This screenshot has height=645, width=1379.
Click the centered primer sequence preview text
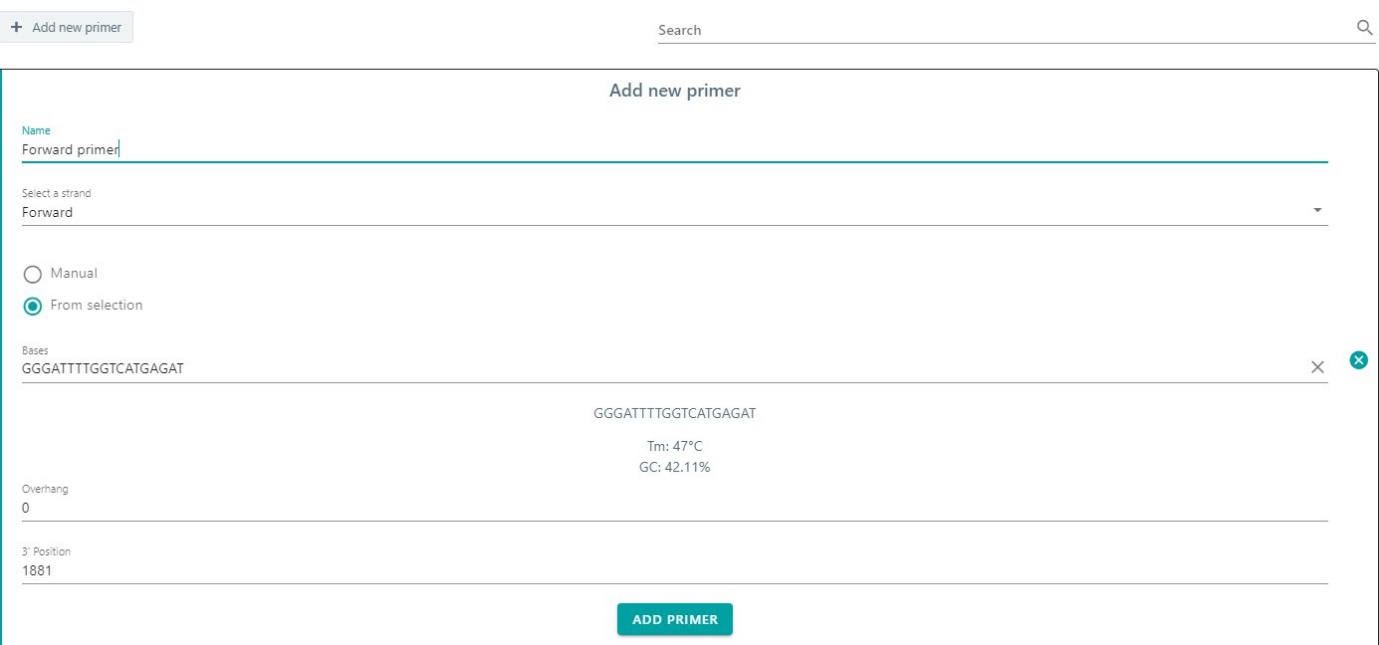pyautogui.click(x=675, y=414)
